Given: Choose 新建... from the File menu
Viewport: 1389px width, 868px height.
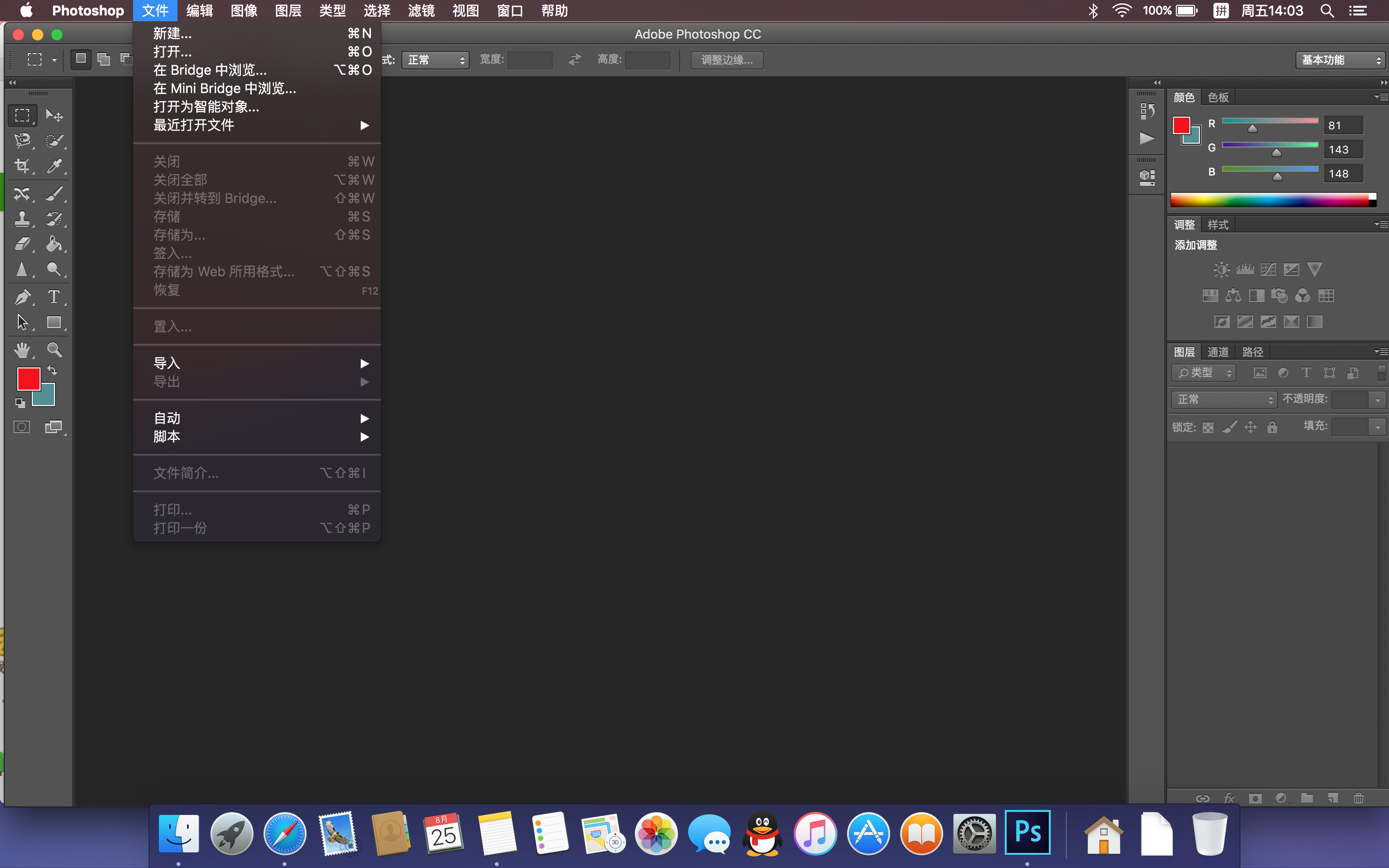Looking at the screenshot, I should [172, 33].
